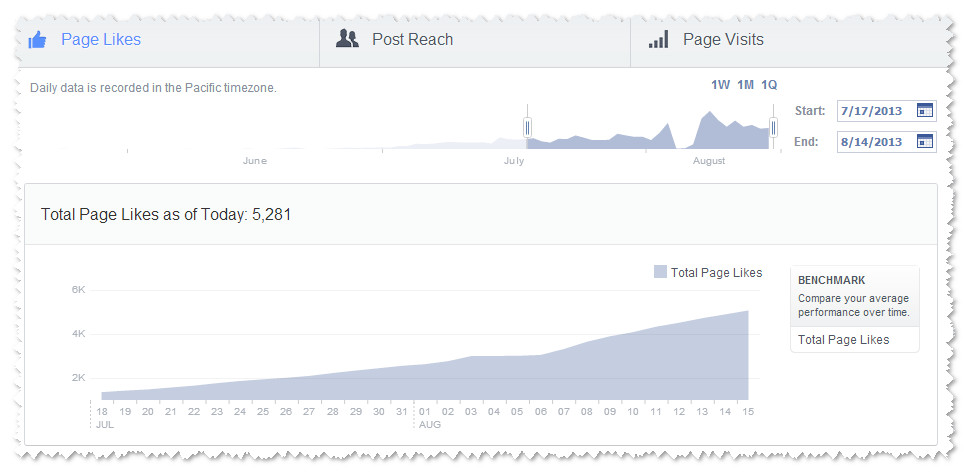Click the End date field 8/14/2013

pyautogui.click(x=887, y=141)
